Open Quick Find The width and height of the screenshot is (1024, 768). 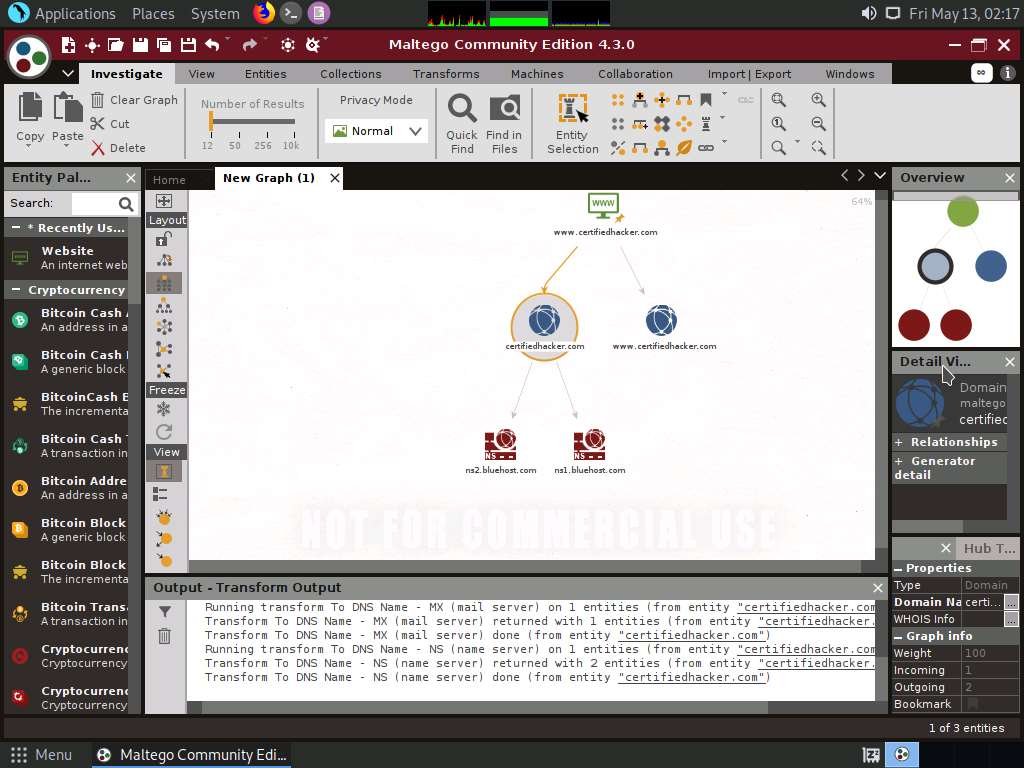(462, 123)
